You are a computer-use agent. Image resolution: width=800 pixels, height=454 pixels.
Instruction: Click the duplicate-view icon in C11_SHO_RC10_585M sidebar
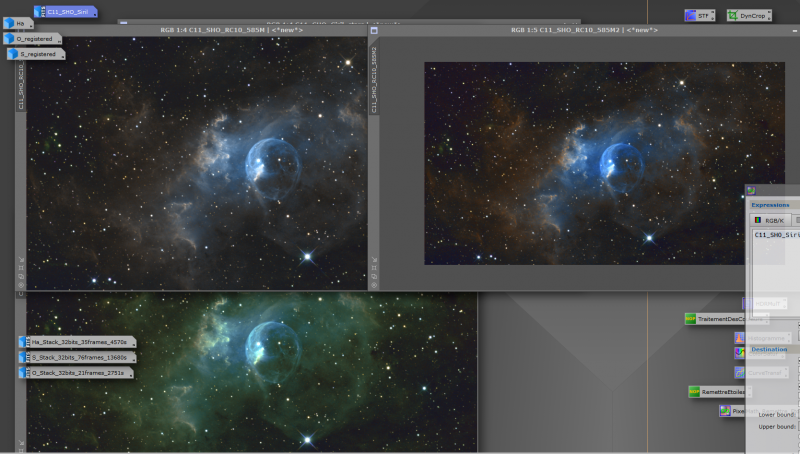click(x=21, y=276)
